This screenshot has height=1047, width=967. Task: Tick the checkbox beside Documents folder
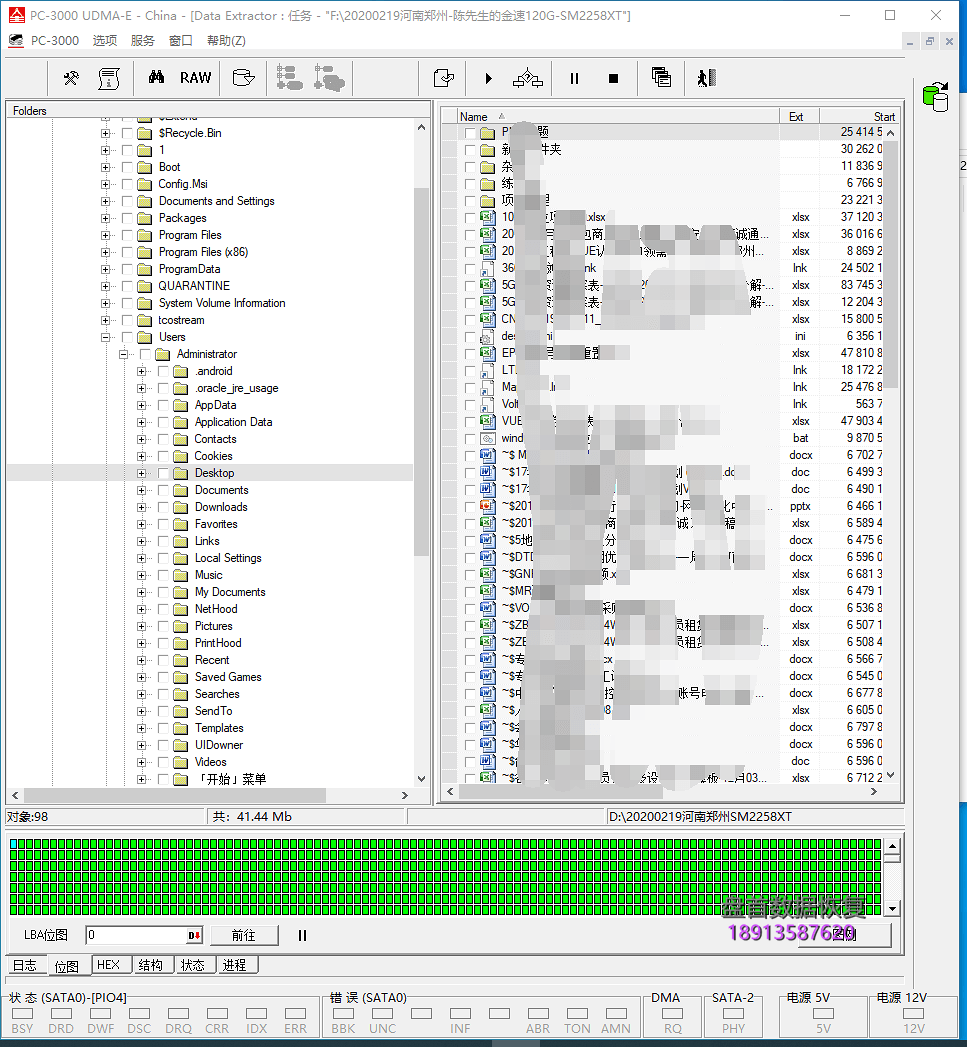click(x=163, y=490)
